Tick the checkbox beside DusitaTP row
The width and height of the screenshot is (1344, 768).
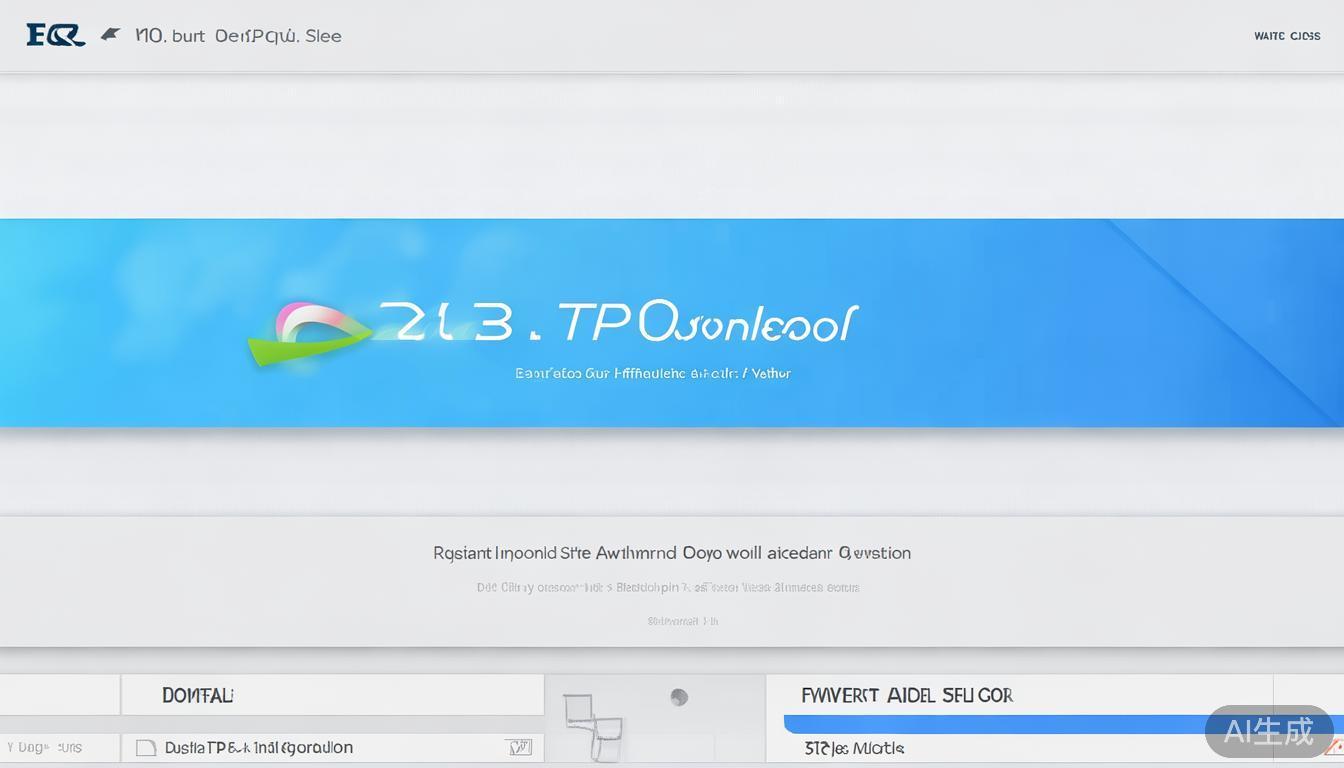point(146,747)
